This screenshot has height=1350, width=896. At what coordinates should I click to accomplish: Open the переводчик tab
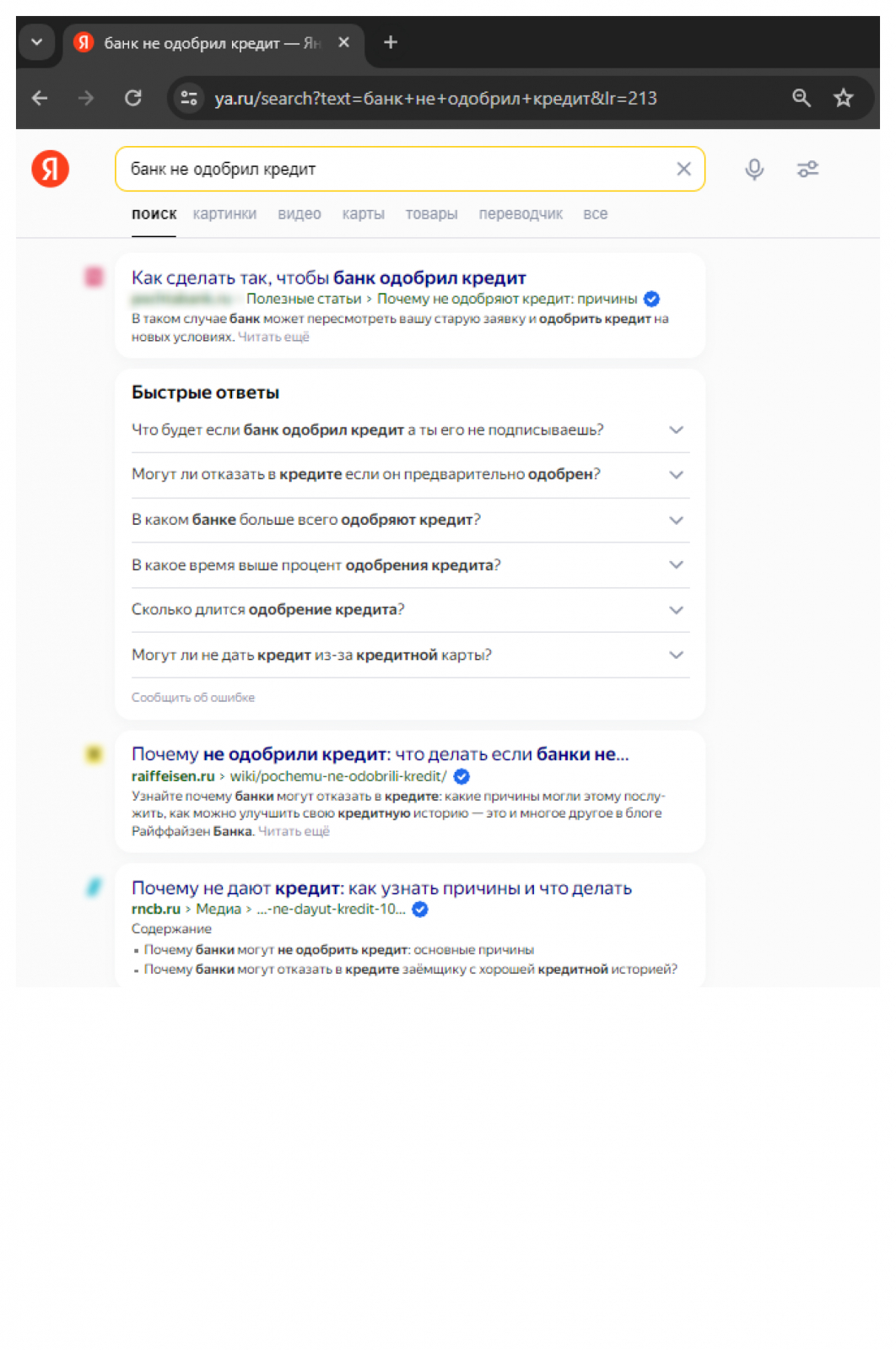[521, 214]
